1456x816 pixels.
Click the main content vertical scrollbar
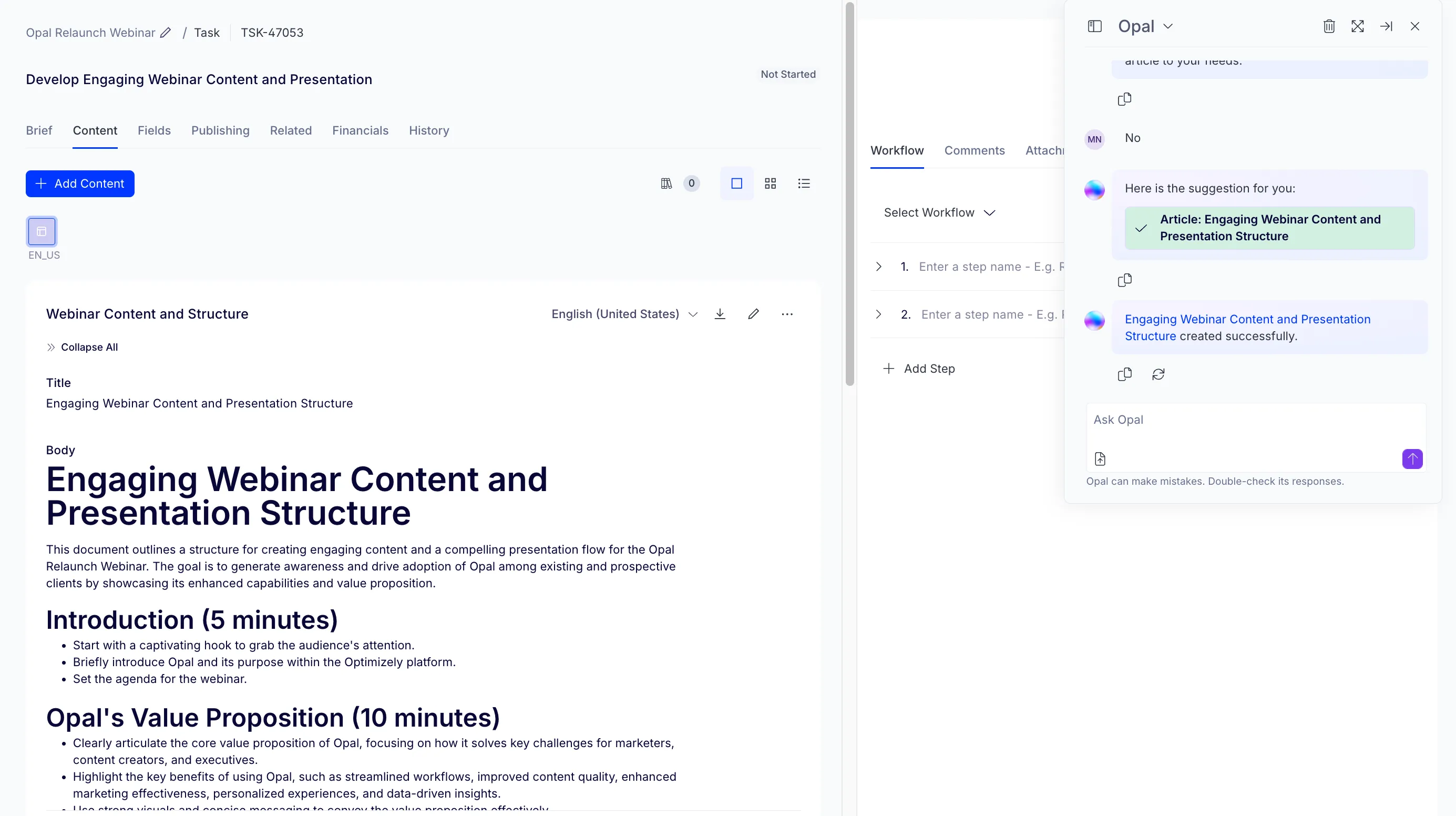click(x=849, y=194)
